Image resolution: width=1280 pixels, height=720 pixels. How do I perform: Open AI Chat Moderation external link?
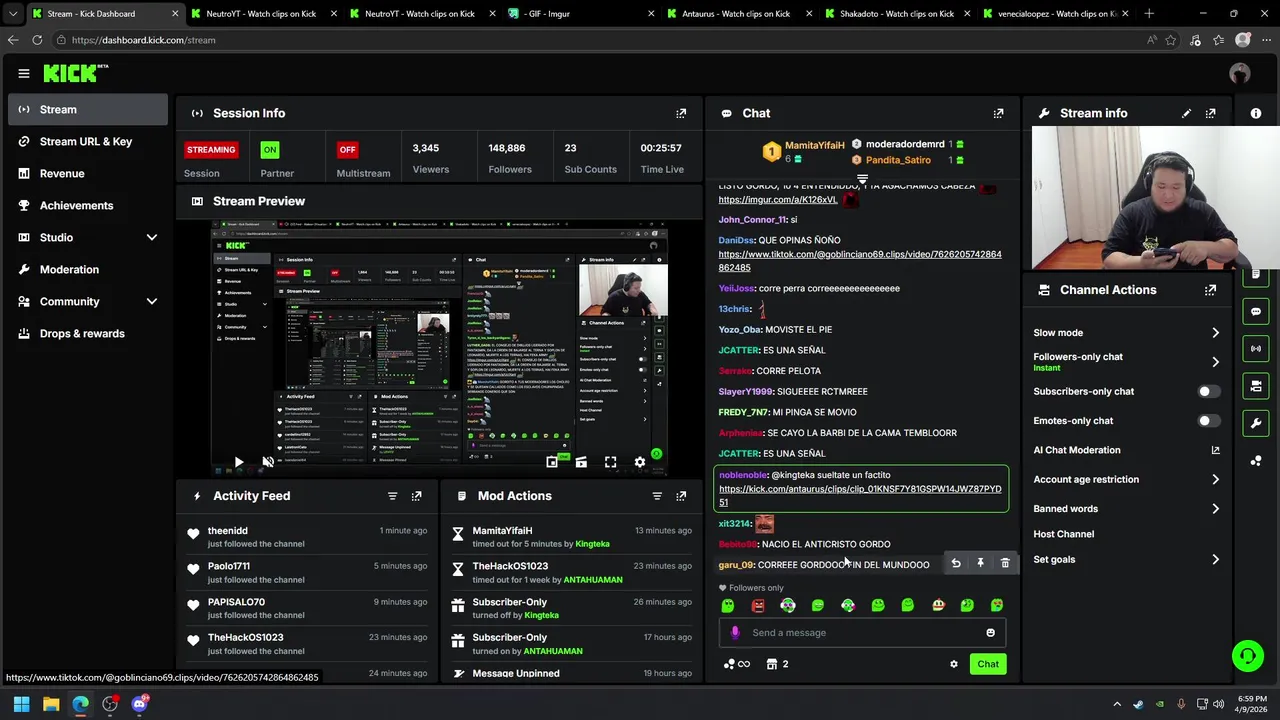1216,450
